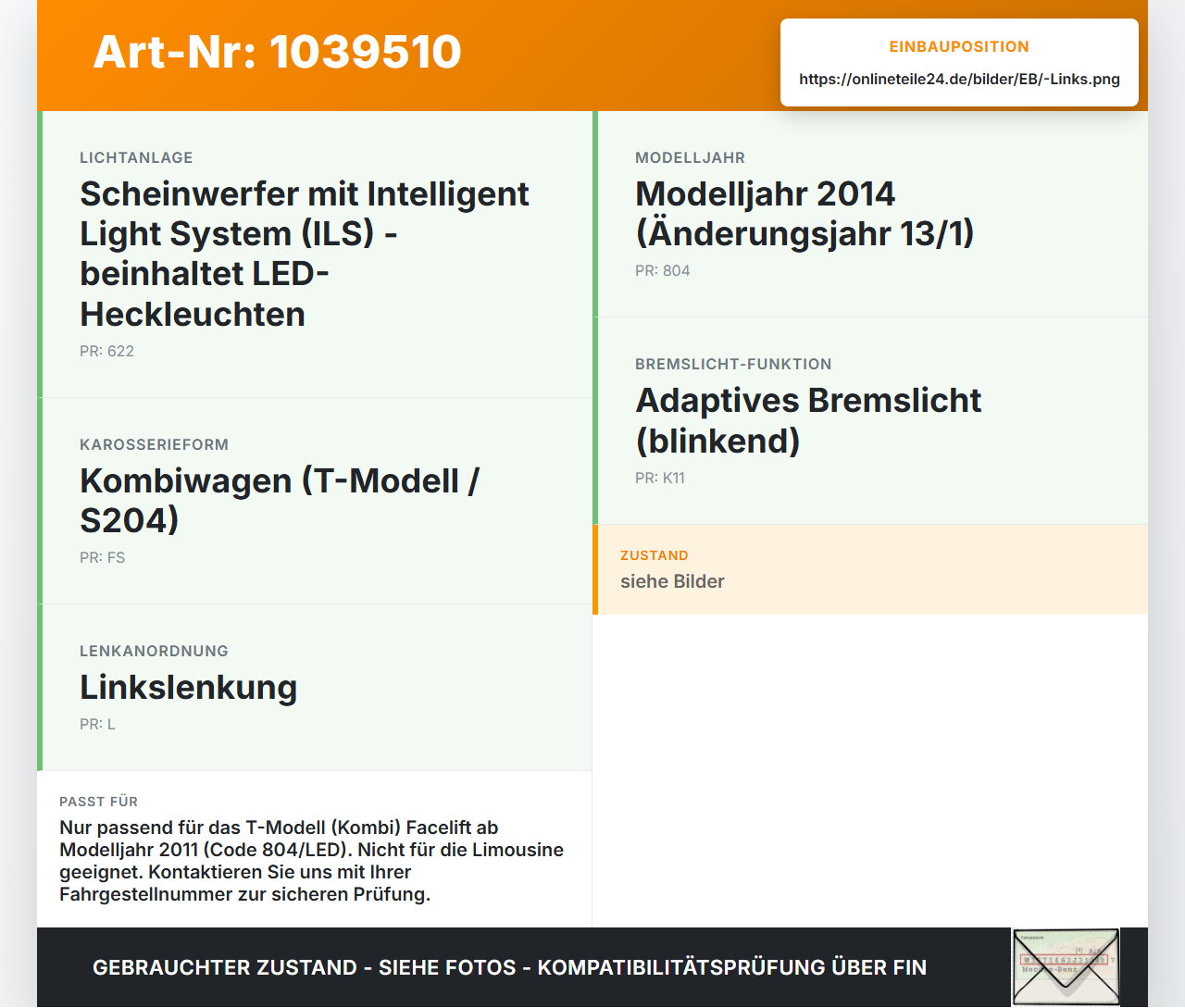This screenshot has height=1008, width=1185.
Task: Click the Adaptives Bremslicht (blinkend) entry
Action: 870,421
